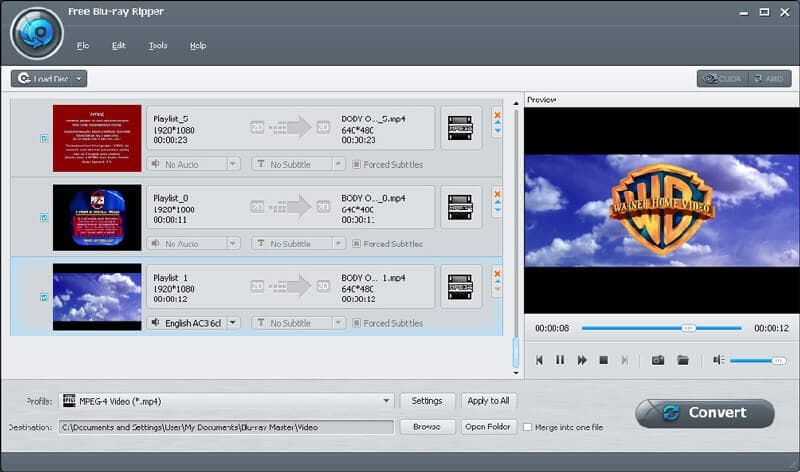
Task: Open the Profile MPEG-4 Video dropdown
Action: click(x=387, y=401)
